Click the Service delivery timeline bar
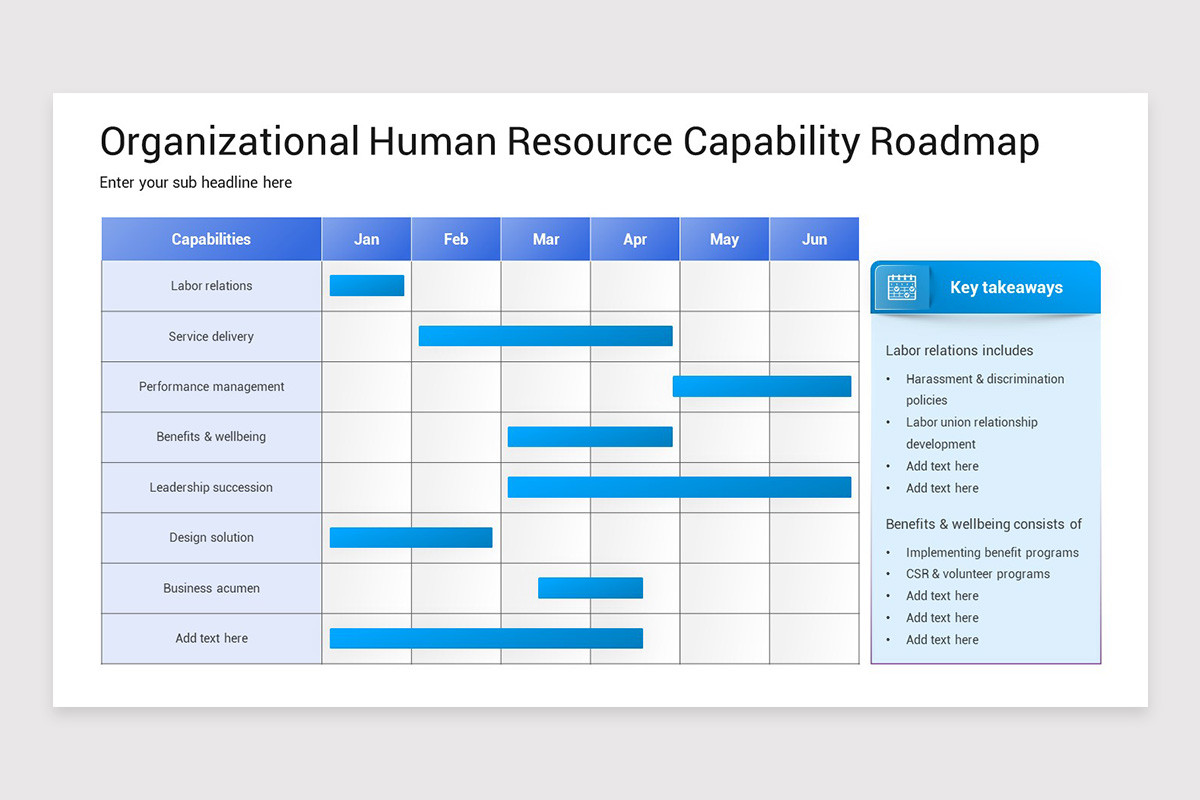Image resolution: width=1200 pixels, height=800 pixels. pos(546,336)
